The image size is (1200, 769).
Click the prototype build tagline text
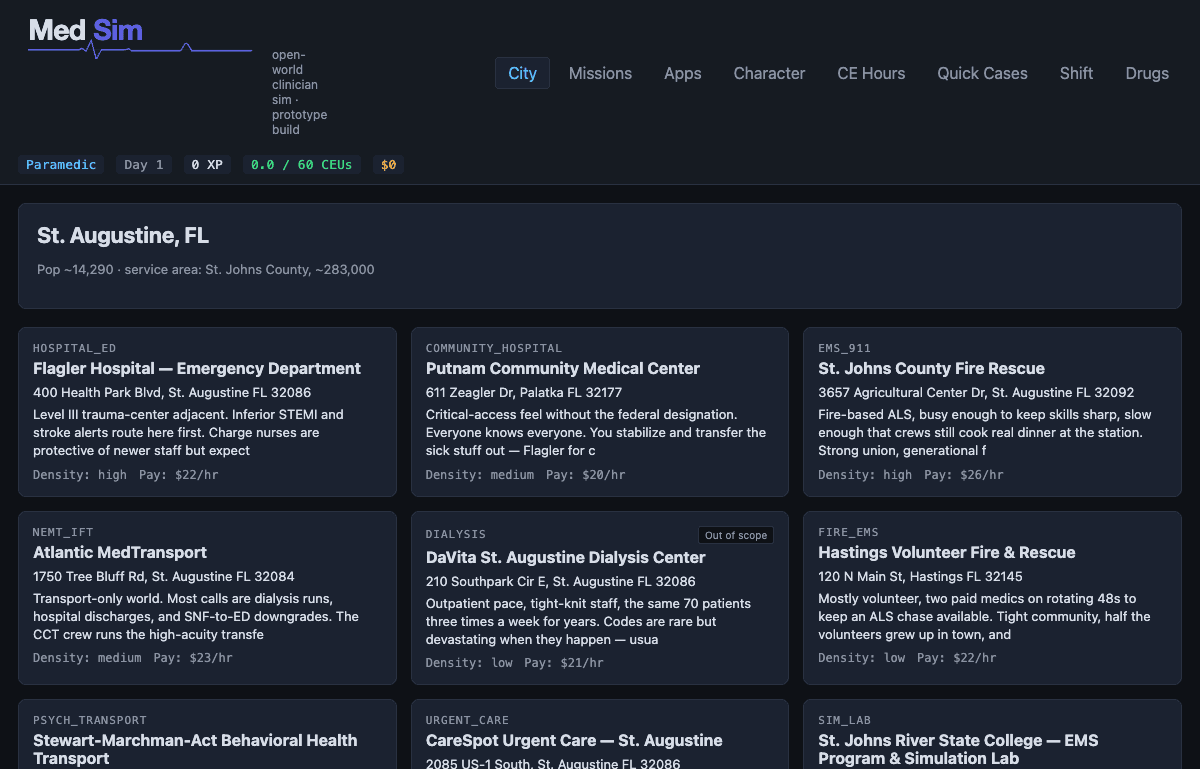click(x=299, y=92)
